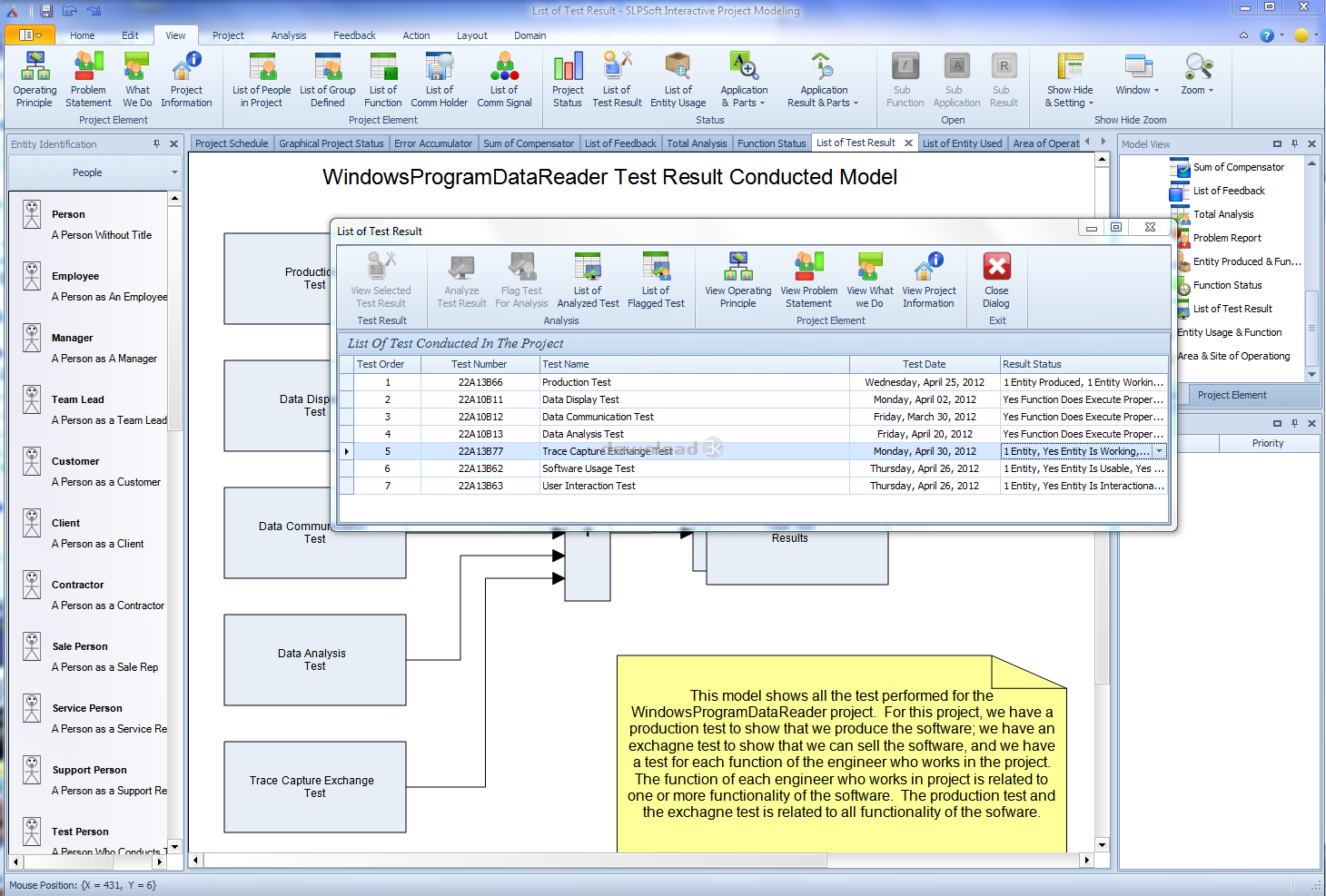Image resolution: width=1326 pixels, height=896 pixels.
Task: Pin the Model View panel
Action: (1294, 143)
